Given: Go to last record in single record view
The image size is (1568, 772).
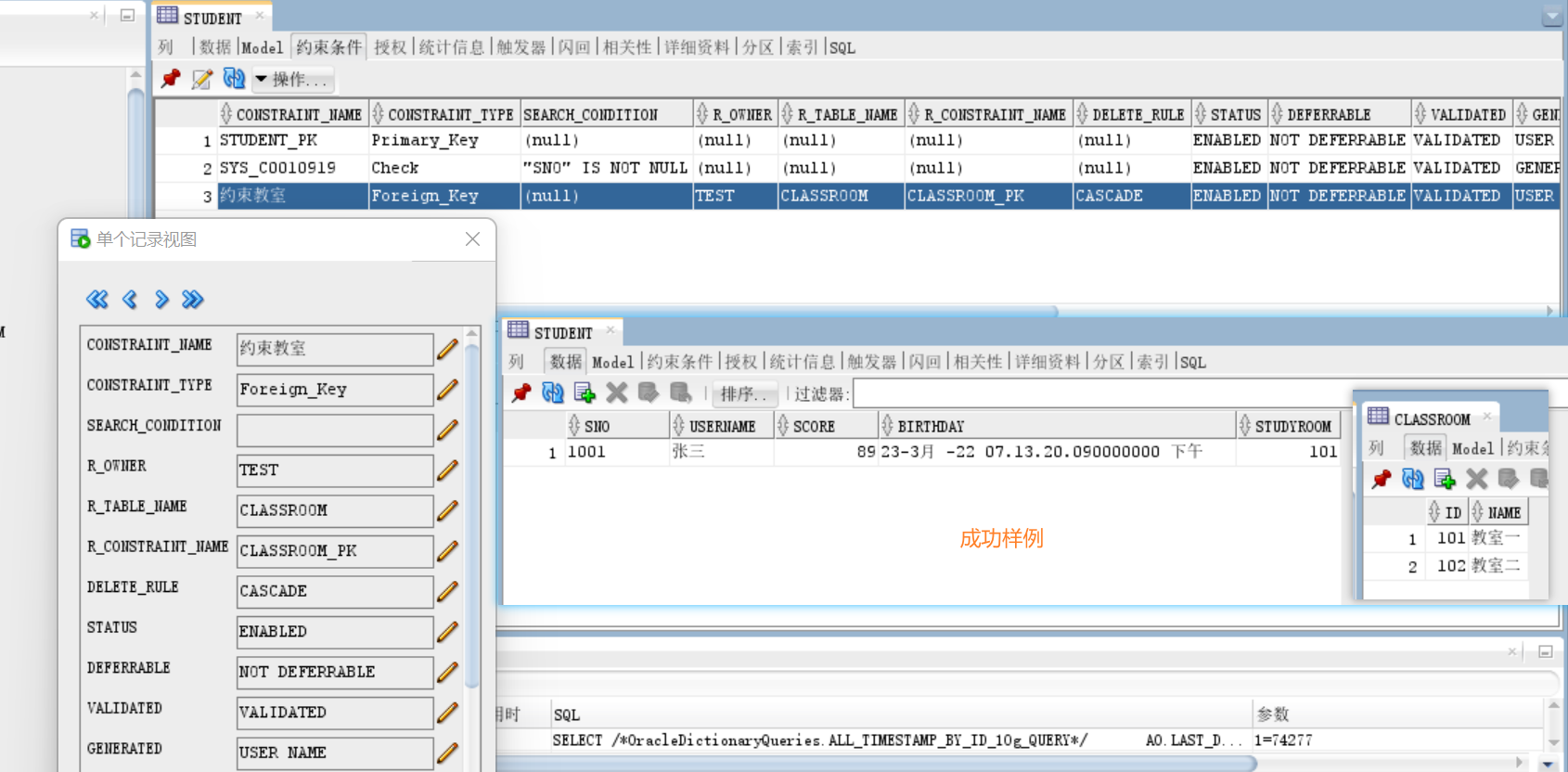Looking at the screenshot, I should coord(193,299).
